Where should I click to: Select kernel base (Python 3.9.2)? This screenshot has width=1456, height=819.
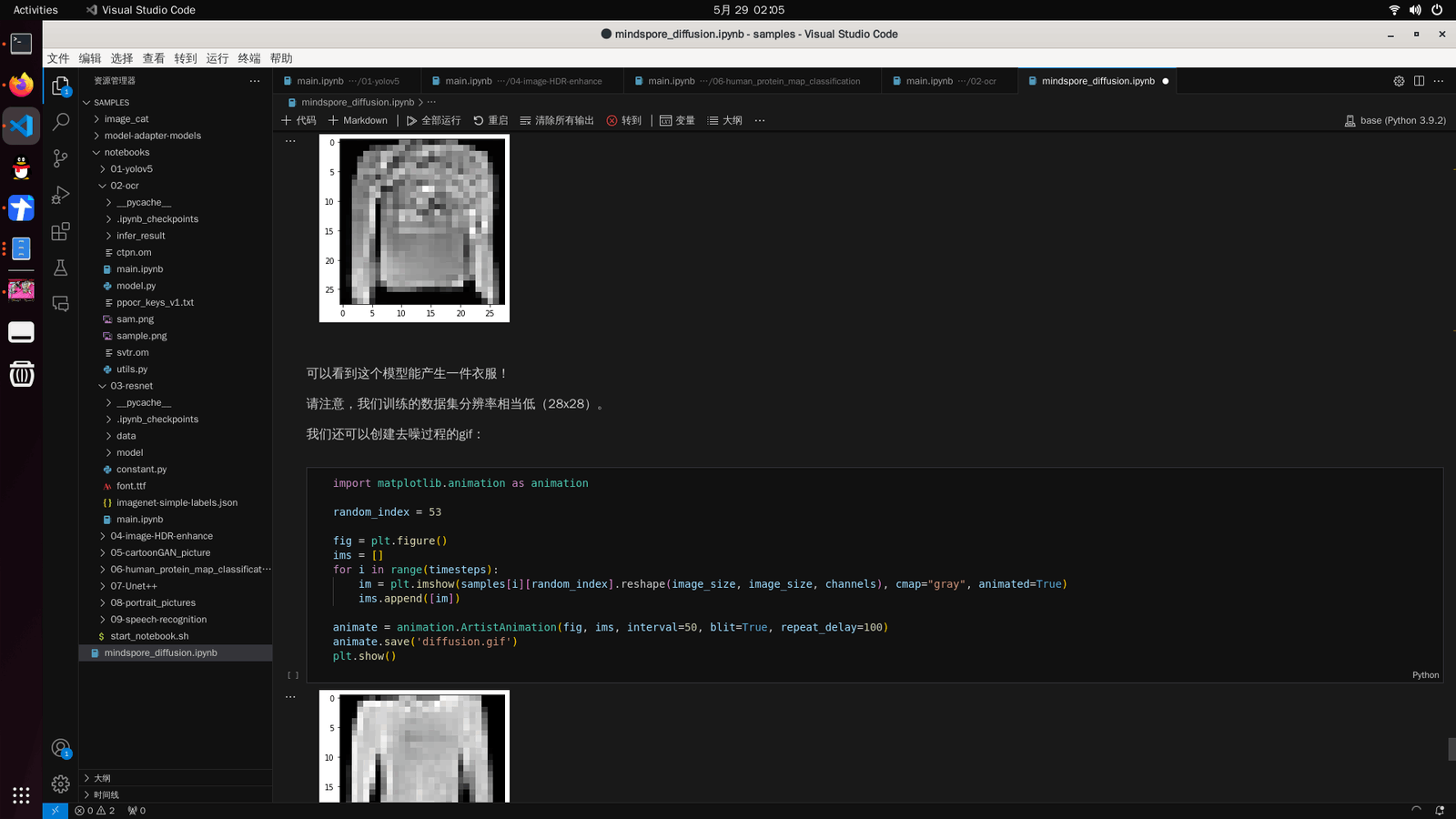point(1395,120)
